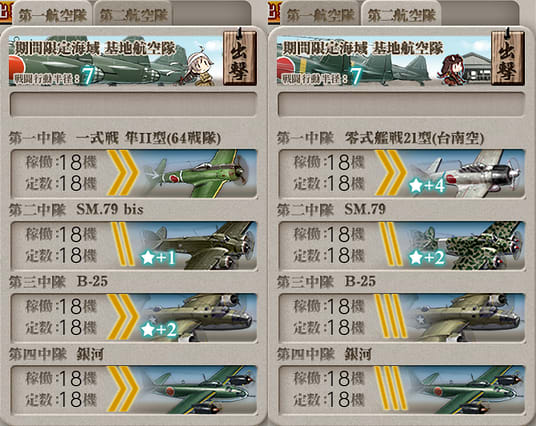The height and width of the screenshot is (426, 536).
Task: Click the ★+1 badge on SM.79 bis
Action: (158, 258)
